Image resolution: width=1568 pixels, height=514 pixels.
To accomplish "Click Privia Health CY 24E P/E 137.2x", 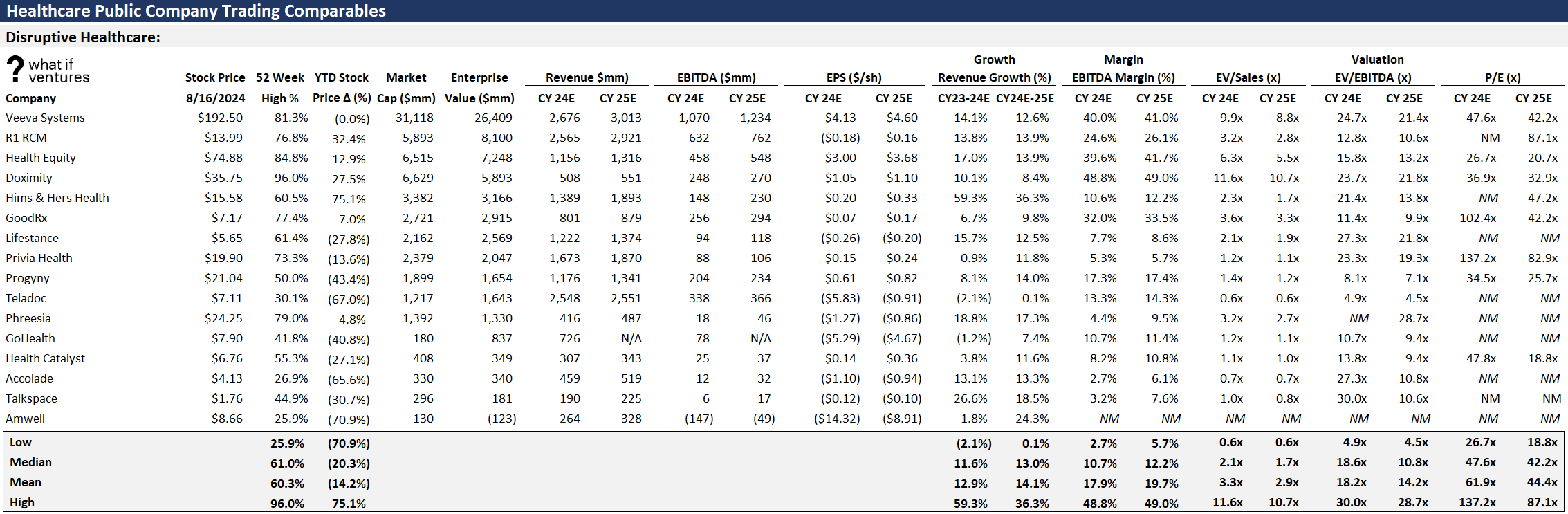I will (x=1478, y=258).
